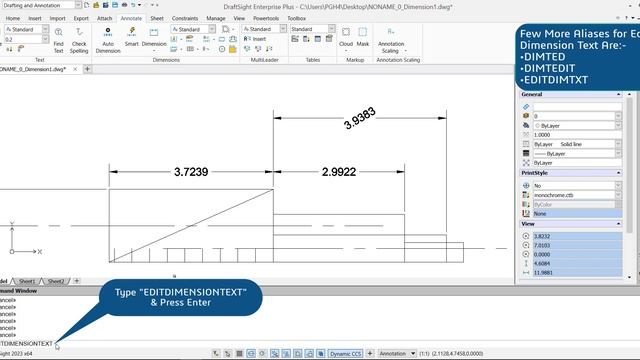Screen dimensions: 640x360
Task: Click the Open folder icon in quick access toolbar
Action: pos(96,5)
